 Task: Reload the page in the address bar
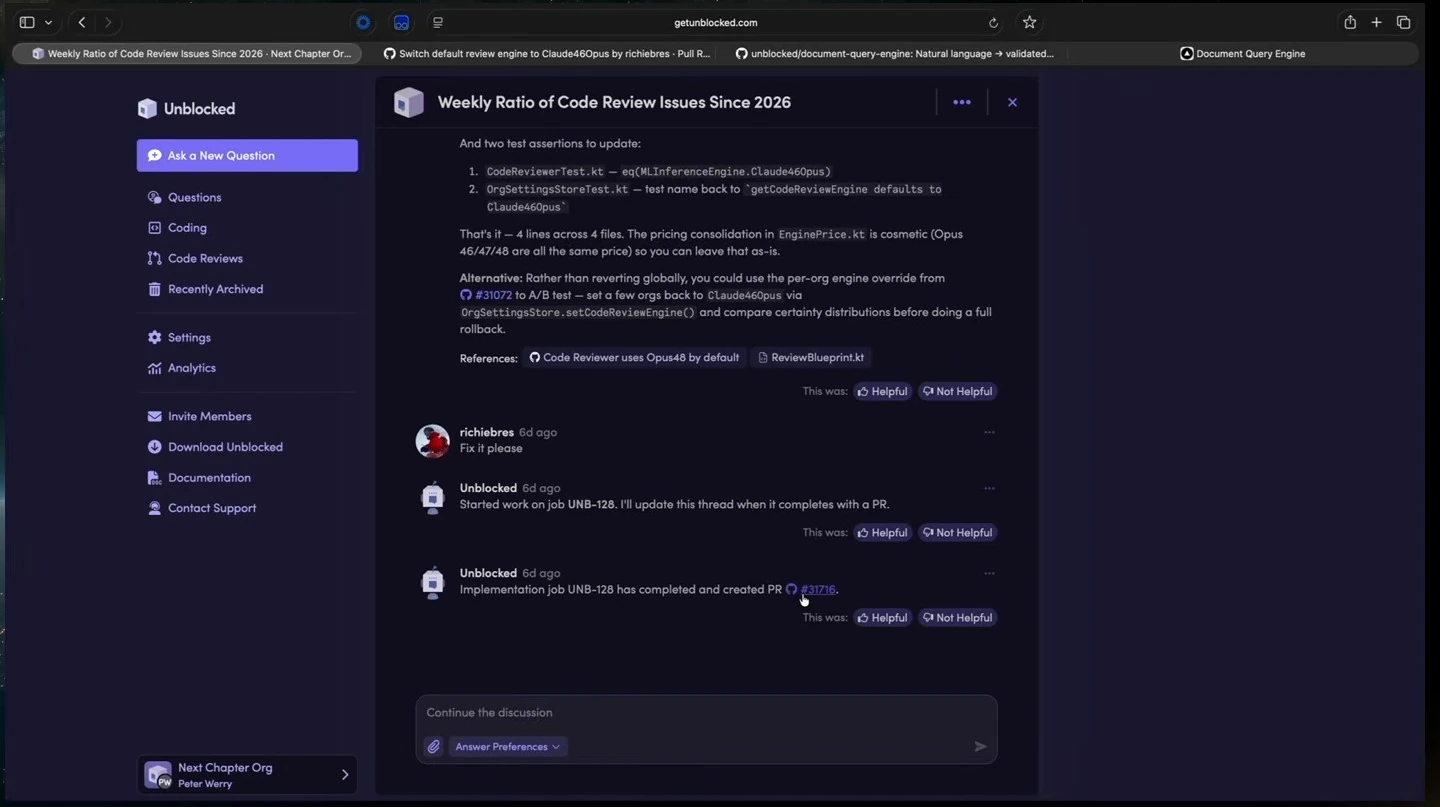click(993, 23)
